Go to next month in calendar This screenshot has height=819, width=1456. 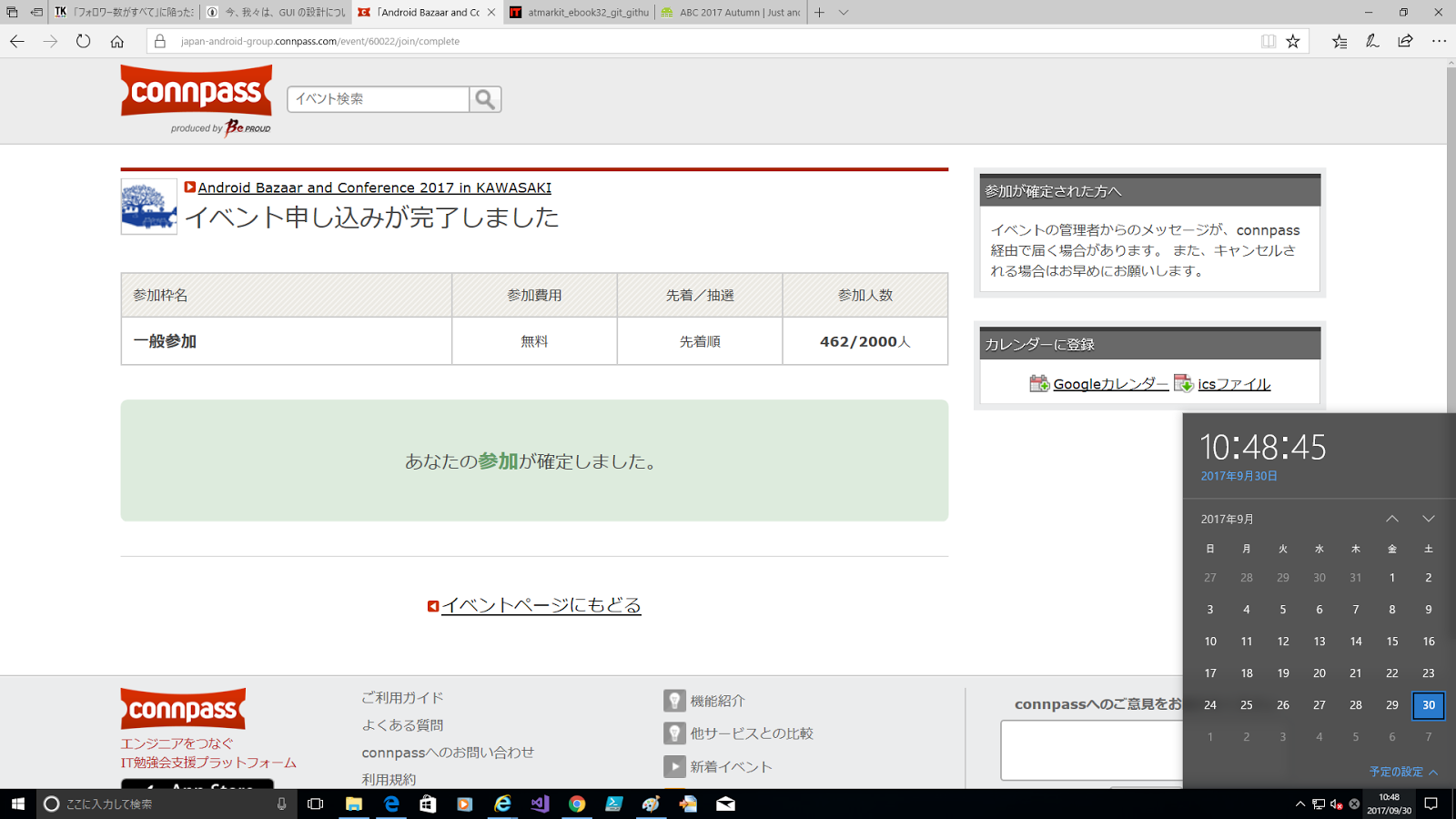(x=1429, y=519)
